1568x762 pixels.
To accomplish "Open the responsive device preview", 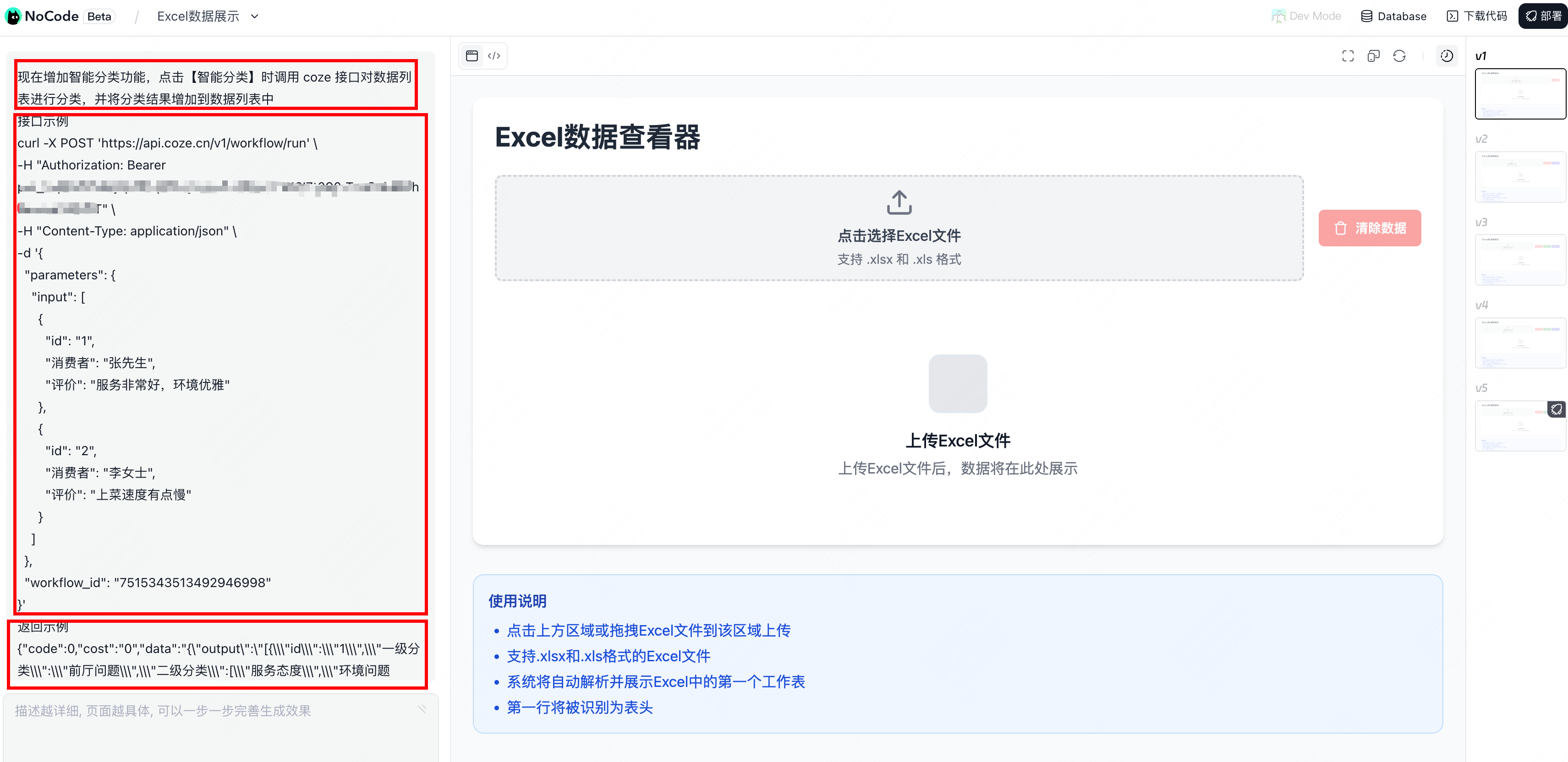I will (x=1374, y=55).
